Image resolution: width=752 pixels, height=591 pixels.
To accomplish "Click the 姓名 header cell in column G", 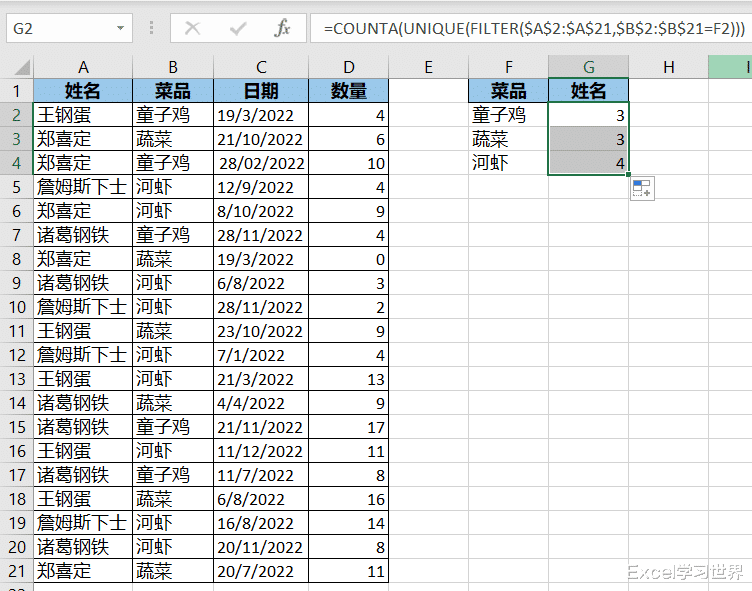I will pyautogui.click(x=588, y=91).
